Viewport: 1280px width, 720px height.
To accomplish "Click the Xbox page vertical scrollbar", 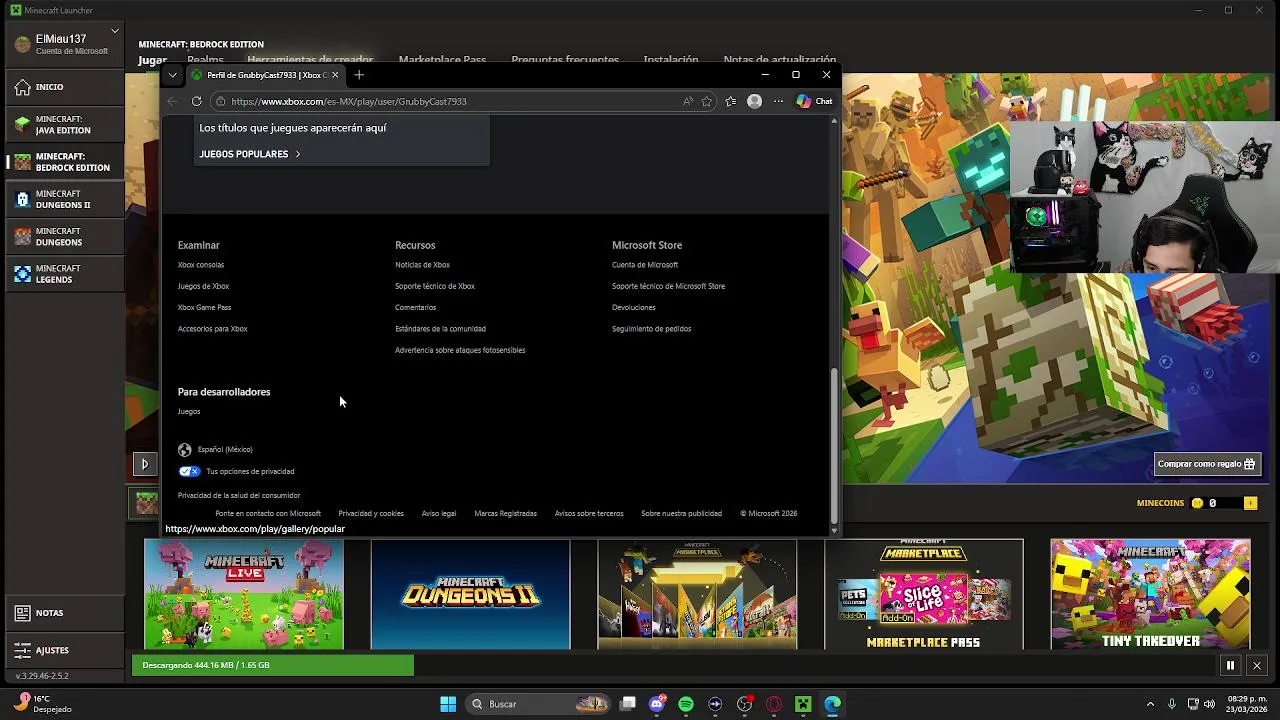I will (x=834, y=445).
